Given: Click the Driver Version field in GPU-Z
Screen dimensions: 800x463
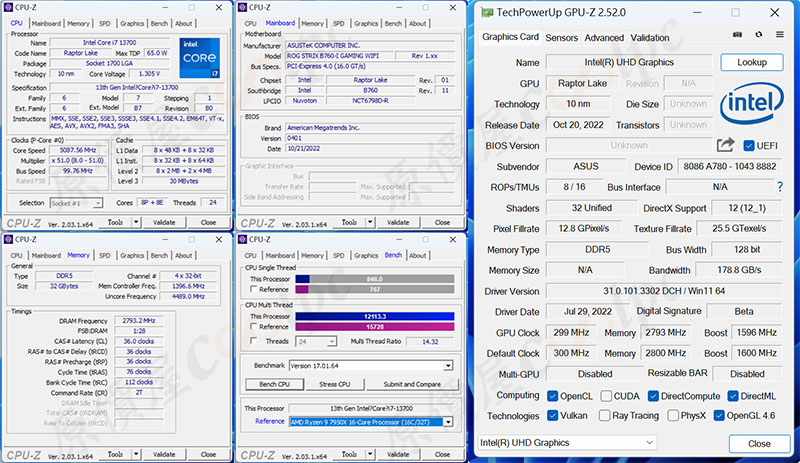Looking at the screenshot, I should coord(664,291).
